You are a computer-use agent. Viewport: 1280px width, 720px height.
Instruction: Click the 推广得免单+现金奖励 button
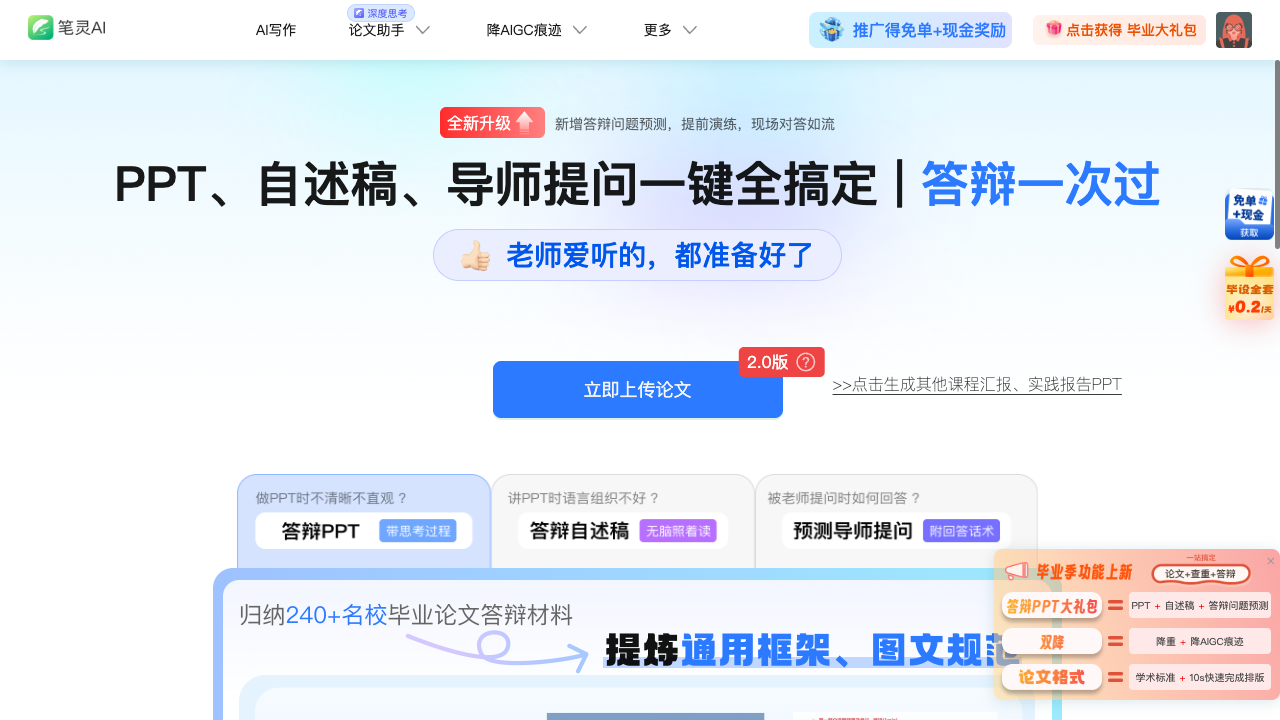[910, 30]
